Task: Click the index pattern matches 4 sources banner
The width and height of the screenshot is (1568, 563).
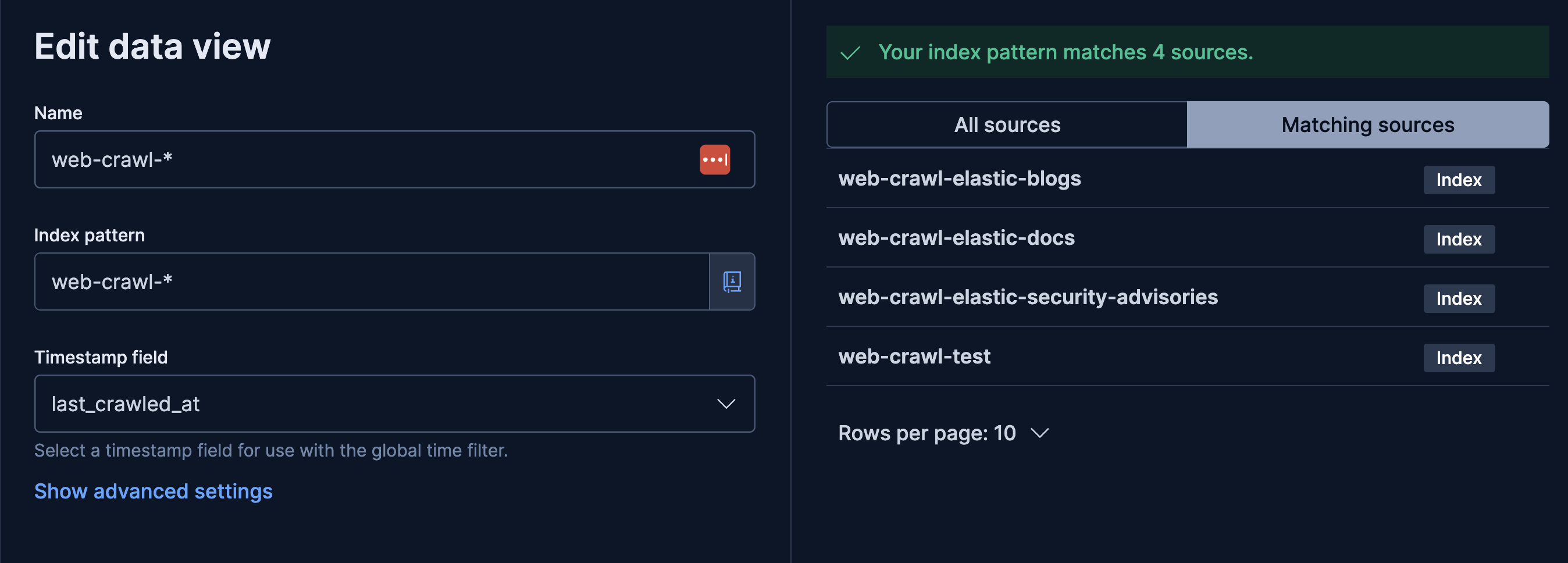Action: coord(1187,52)
